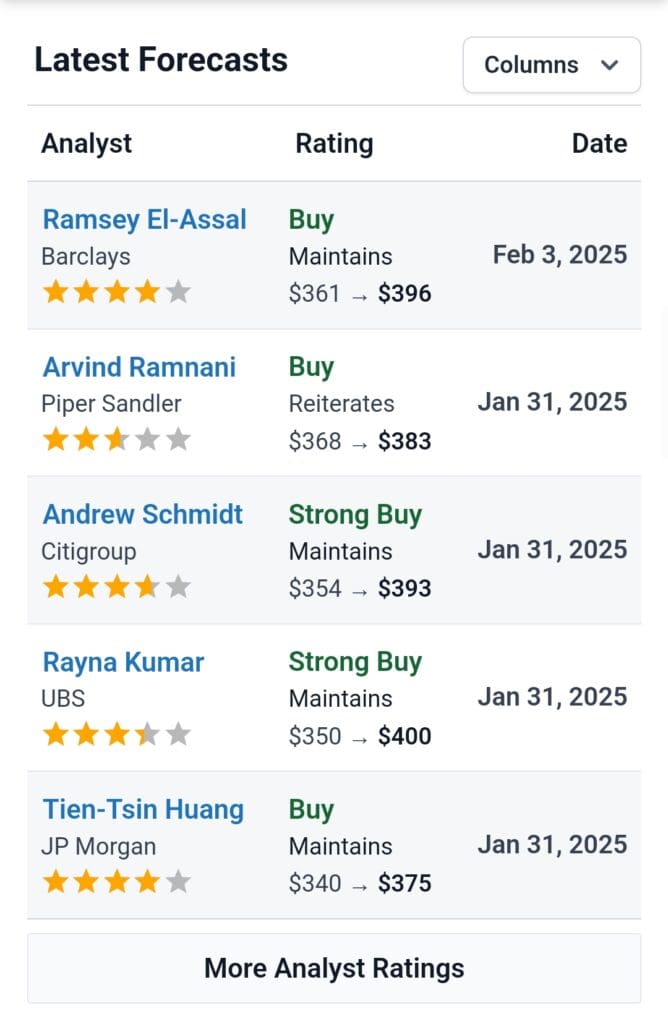Open Ramsey El-Assal's analyst profile

[144, 219]
